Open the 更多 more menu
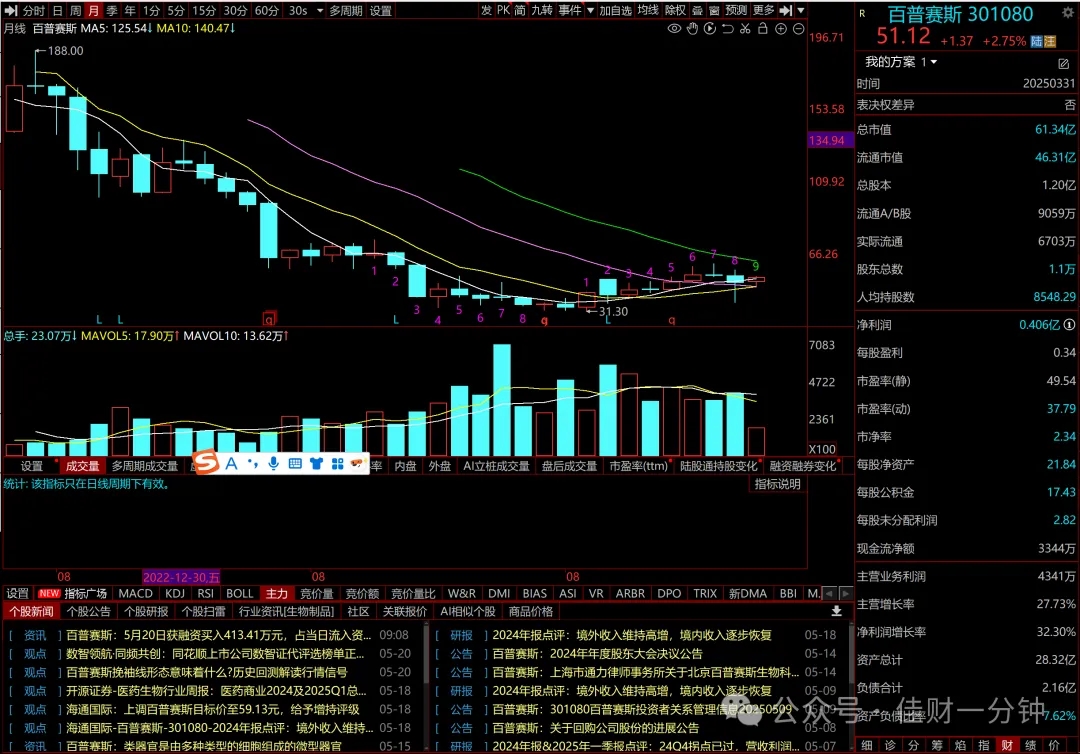Screen dimensions: 1080x754 click(x=763, y=10)
